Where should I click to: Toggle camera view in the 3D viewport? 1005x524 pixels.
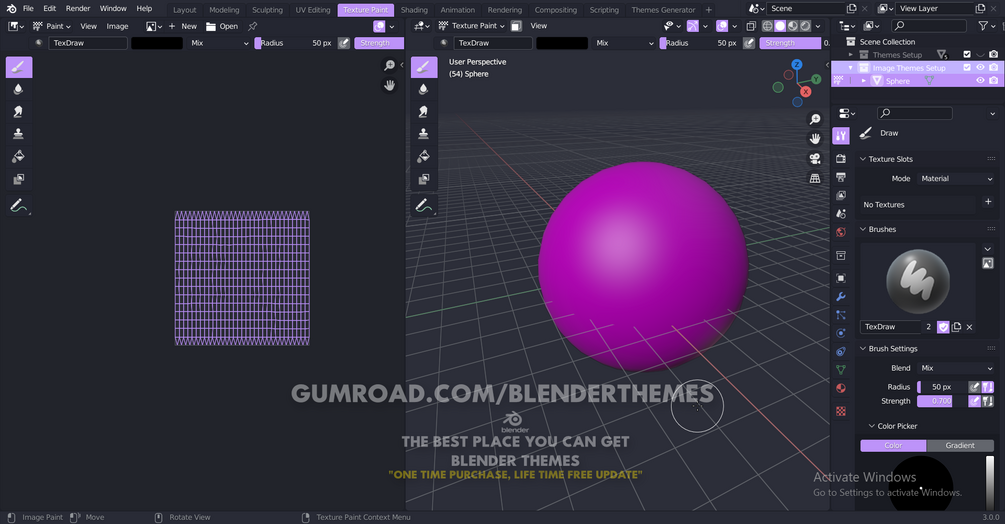815,158
